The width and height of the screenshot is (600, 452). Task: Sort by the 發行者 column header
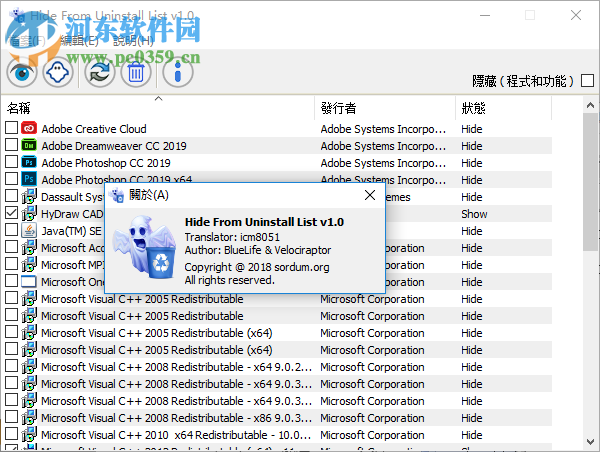(x=385, y=108)
